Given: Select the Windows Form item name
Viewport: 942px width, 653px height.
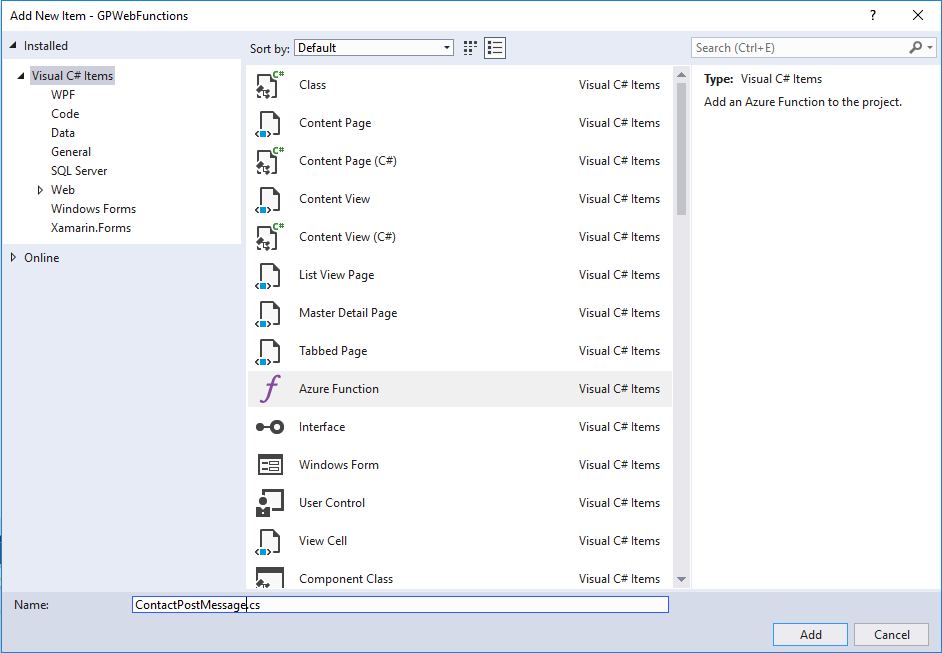Looking at the screenshot, I should [x=339, y=465].
